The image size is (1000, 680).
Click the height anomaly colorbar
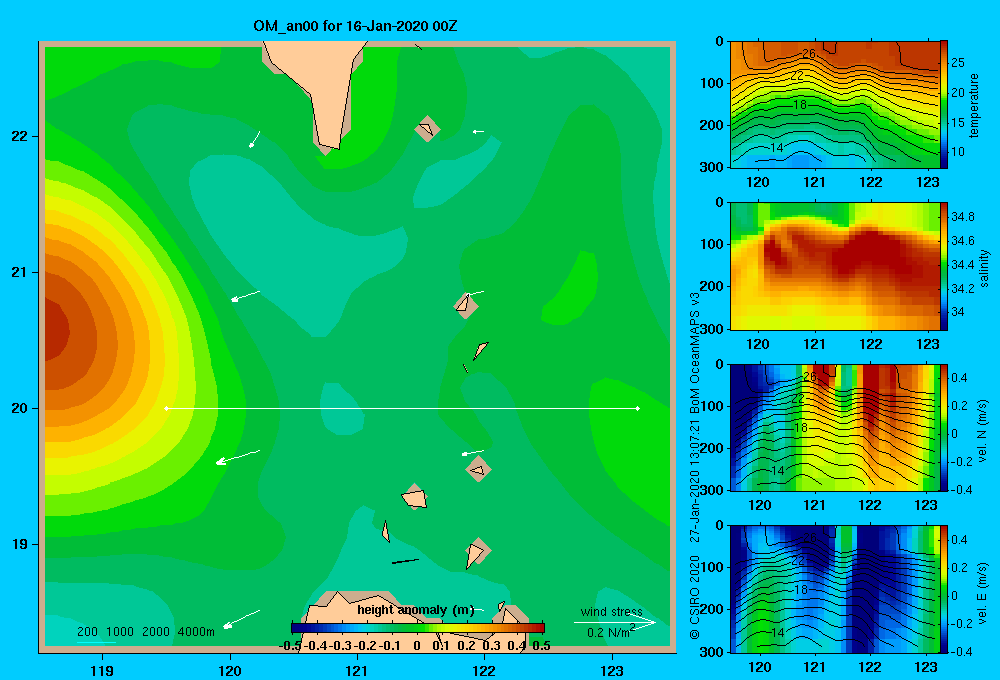418,628
